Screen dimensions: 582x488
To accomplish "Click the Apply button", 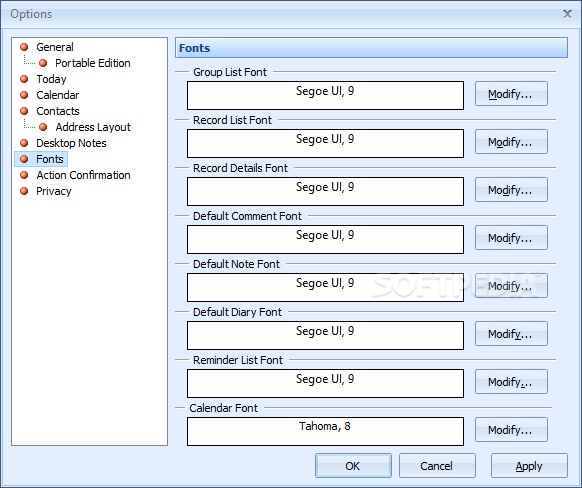I will pos(529,466).
